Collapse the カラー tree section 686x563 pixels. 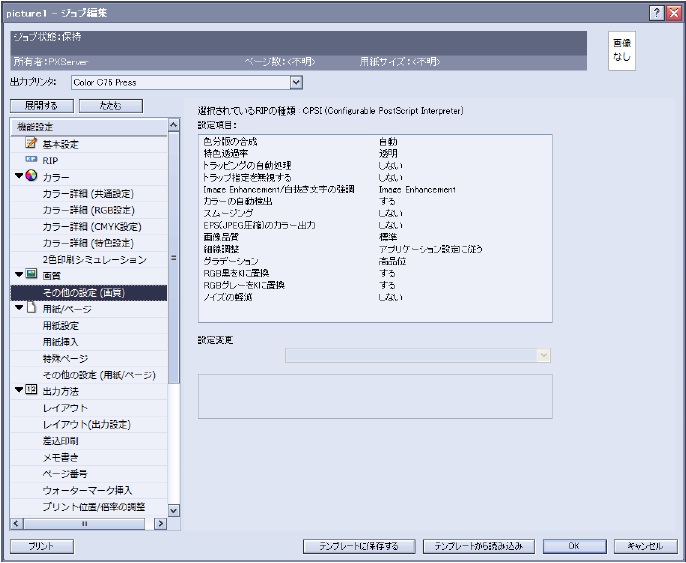[18, 177]
